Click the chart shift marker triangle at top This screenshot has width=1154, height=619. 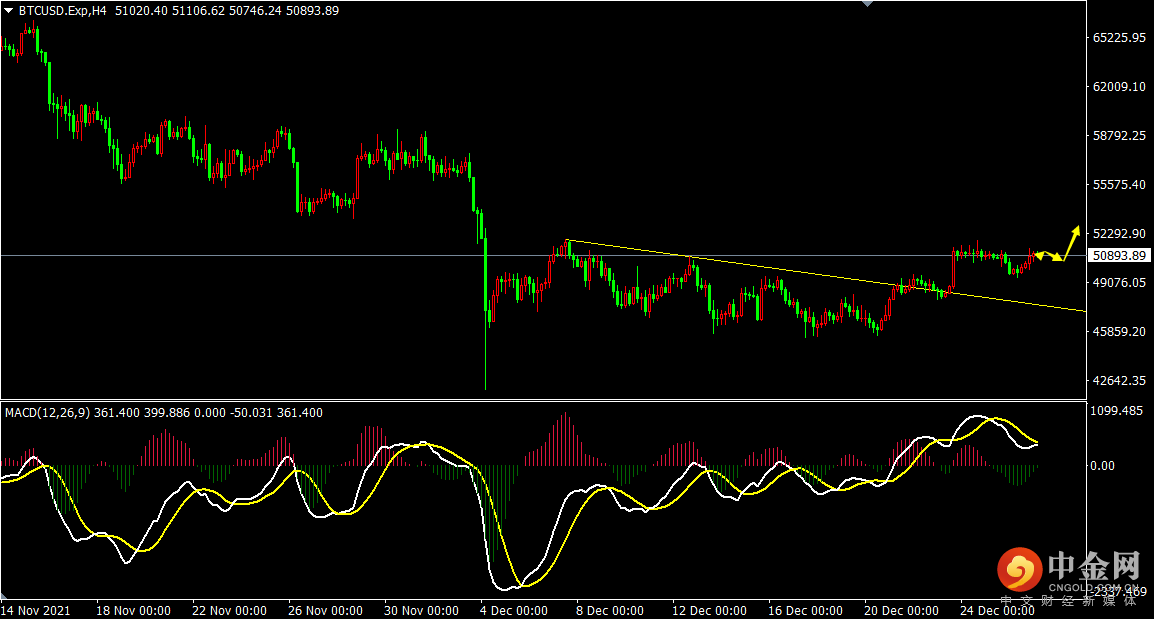868,4
